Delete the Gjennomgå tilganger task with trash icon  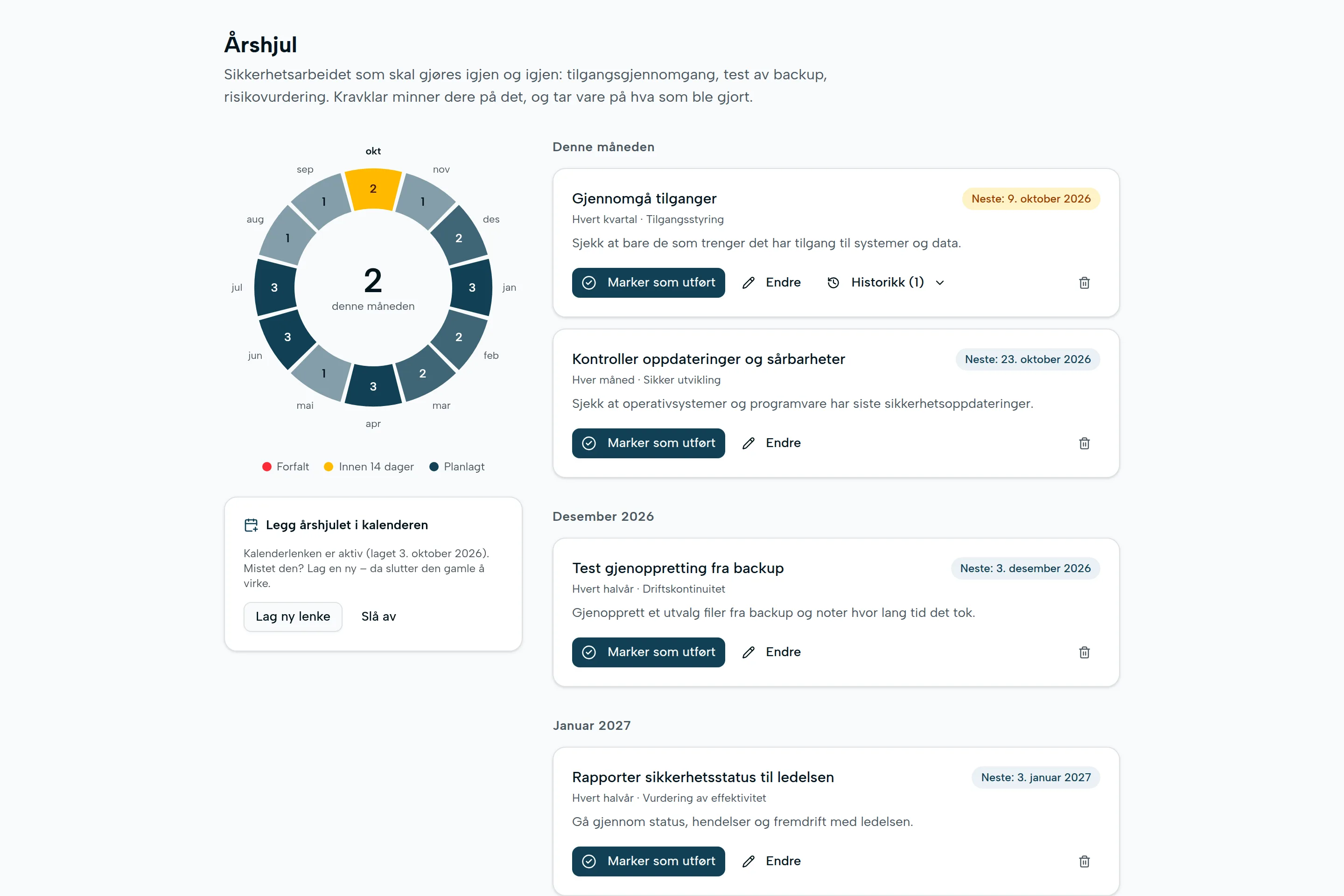(1084, 283)
